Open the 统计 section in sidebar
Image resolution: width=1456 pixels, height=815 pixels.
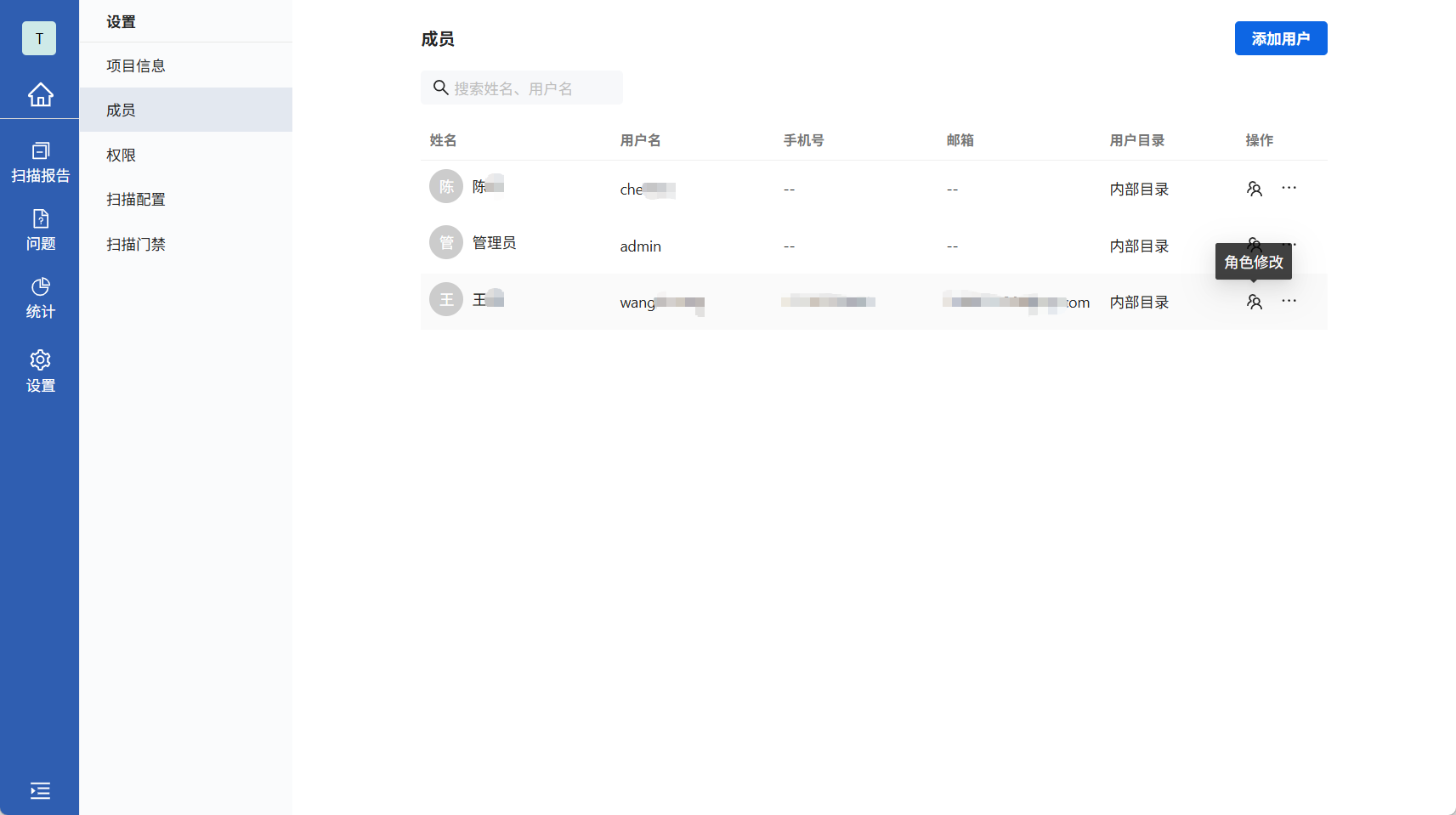coord(40,297)
